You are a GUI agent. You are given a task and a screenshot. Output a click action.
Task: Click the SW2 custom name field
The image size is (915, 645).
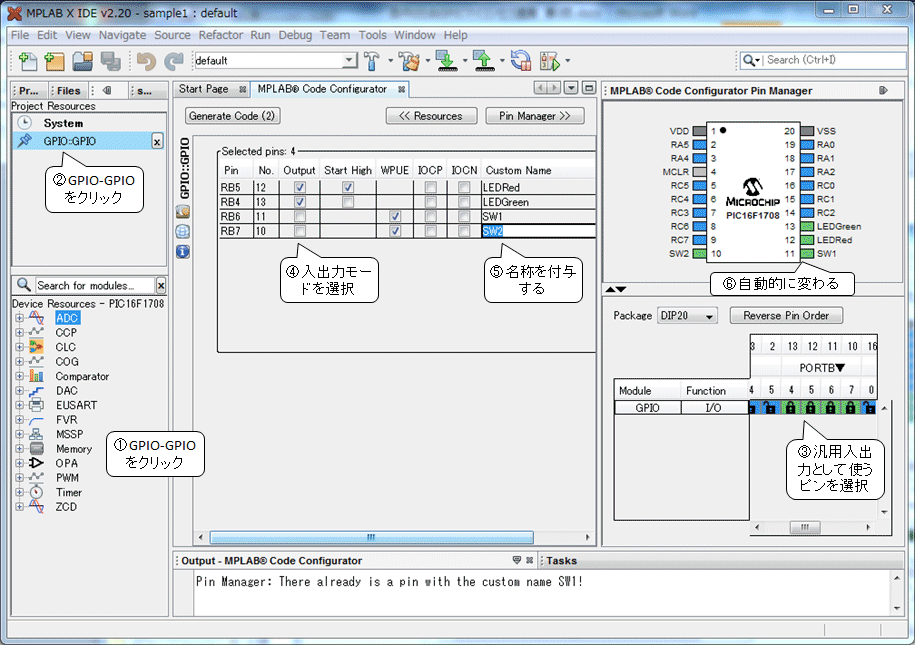pyautogui.click(x=538, y=231)
